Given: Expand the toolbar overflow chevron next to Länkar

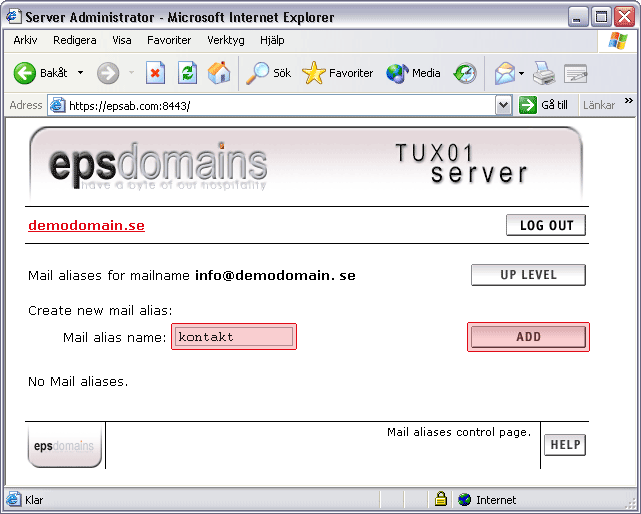Looking at the screenshot, I should 629,101.
